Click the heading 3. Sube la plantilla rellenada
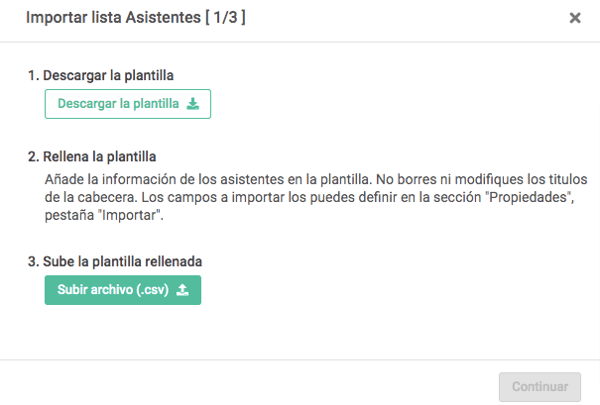The height and width of the screenshot is (405, 600). point(115,261)
